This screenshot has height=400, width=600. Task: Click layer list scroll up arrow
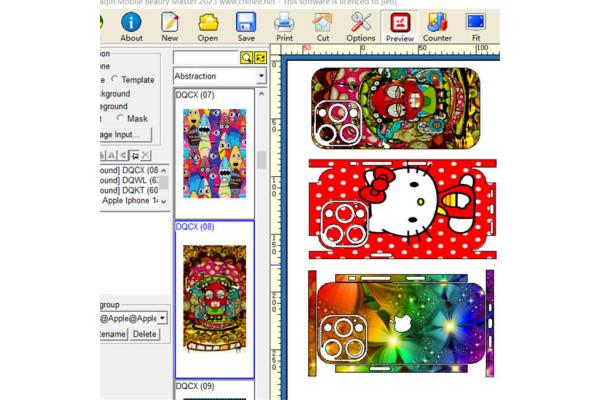[x=164, y=170]
